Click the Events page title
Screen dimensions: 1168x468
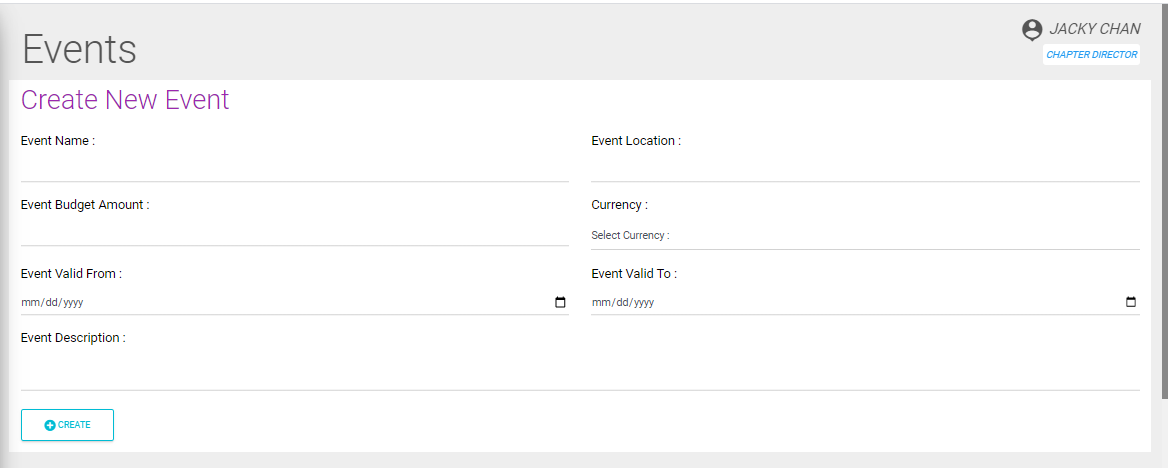tap(80, 49)
